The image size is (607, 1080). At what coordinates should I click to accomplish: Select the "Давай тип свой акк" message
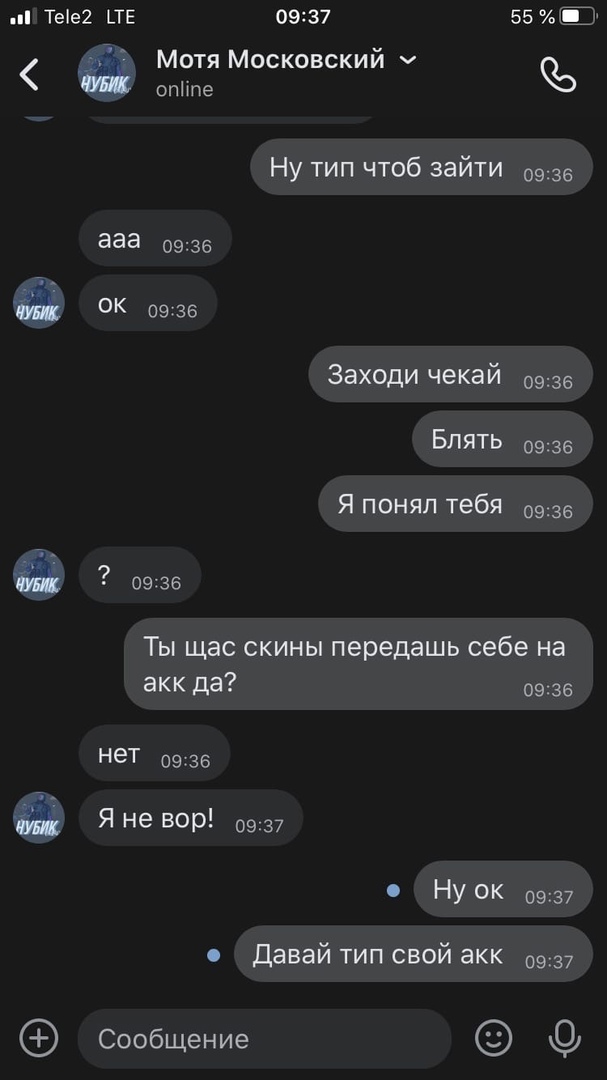[413, 953]
